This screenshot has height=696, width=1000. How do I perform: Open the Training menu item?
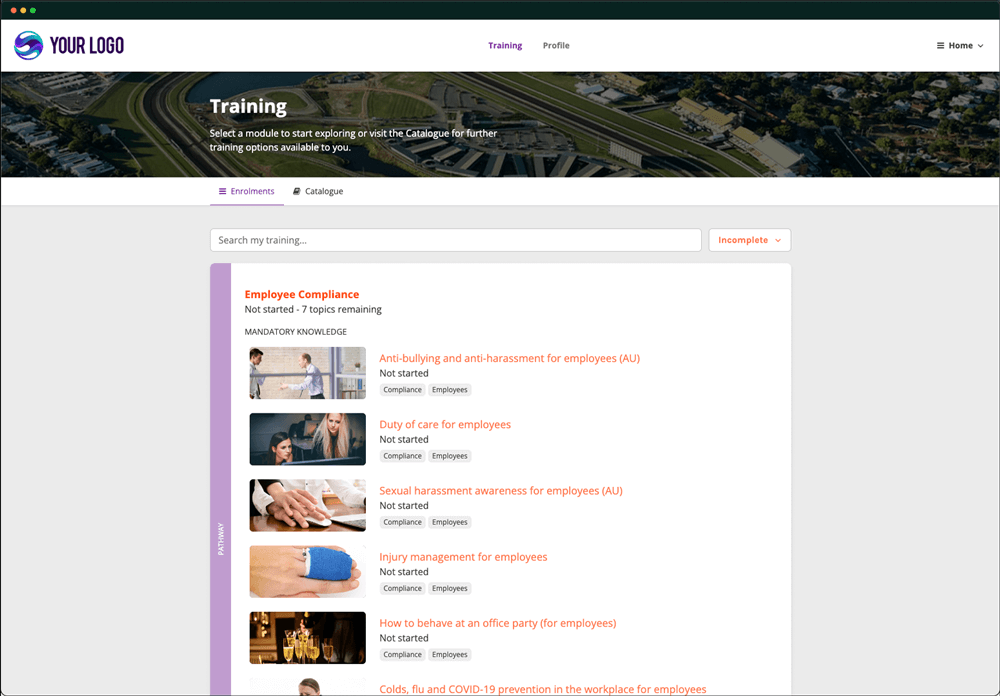[505, 45]
